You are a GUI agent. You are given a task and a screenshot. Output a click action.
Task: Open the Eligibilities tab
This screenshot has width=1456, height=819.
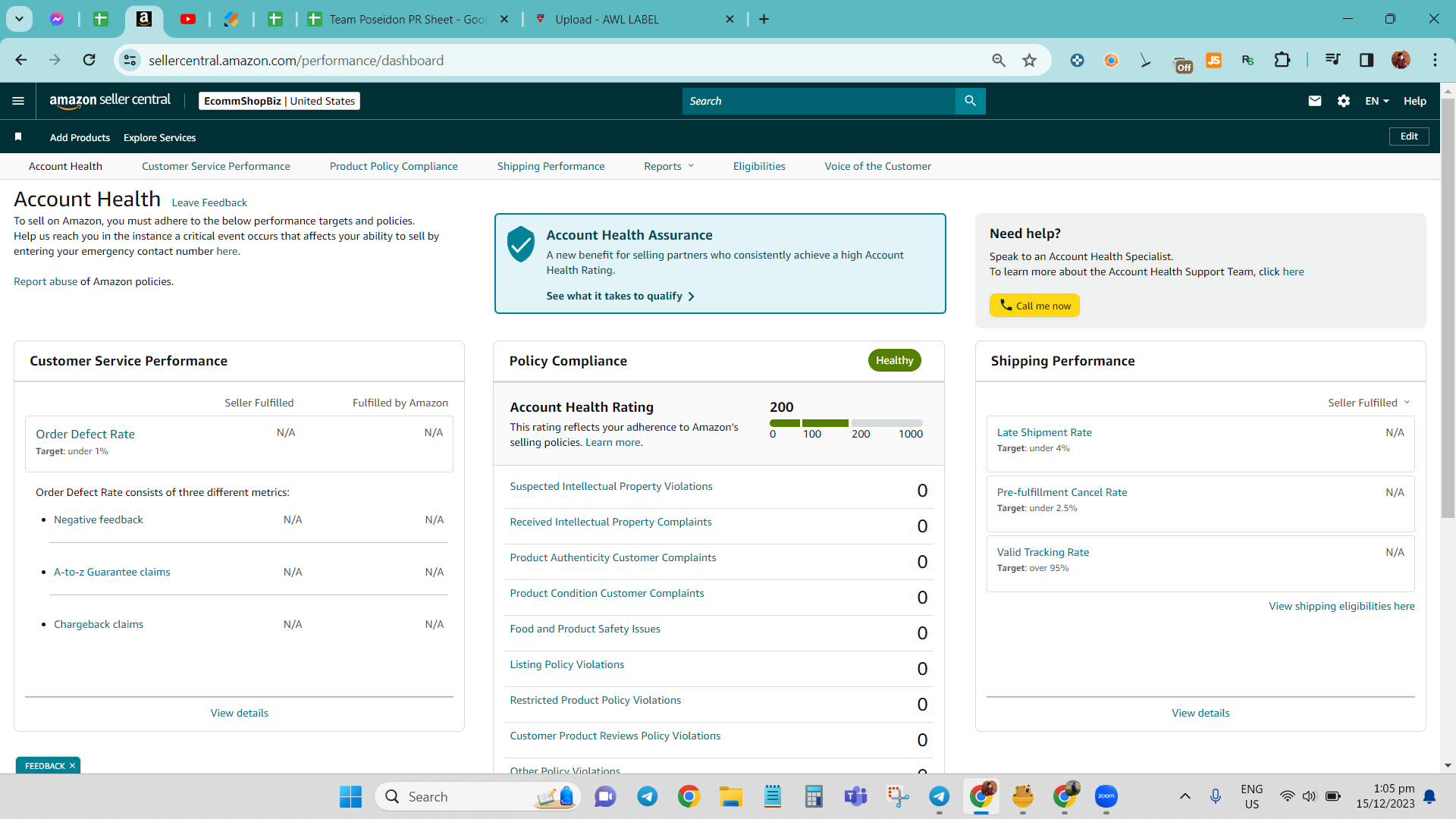pos(759,166)
